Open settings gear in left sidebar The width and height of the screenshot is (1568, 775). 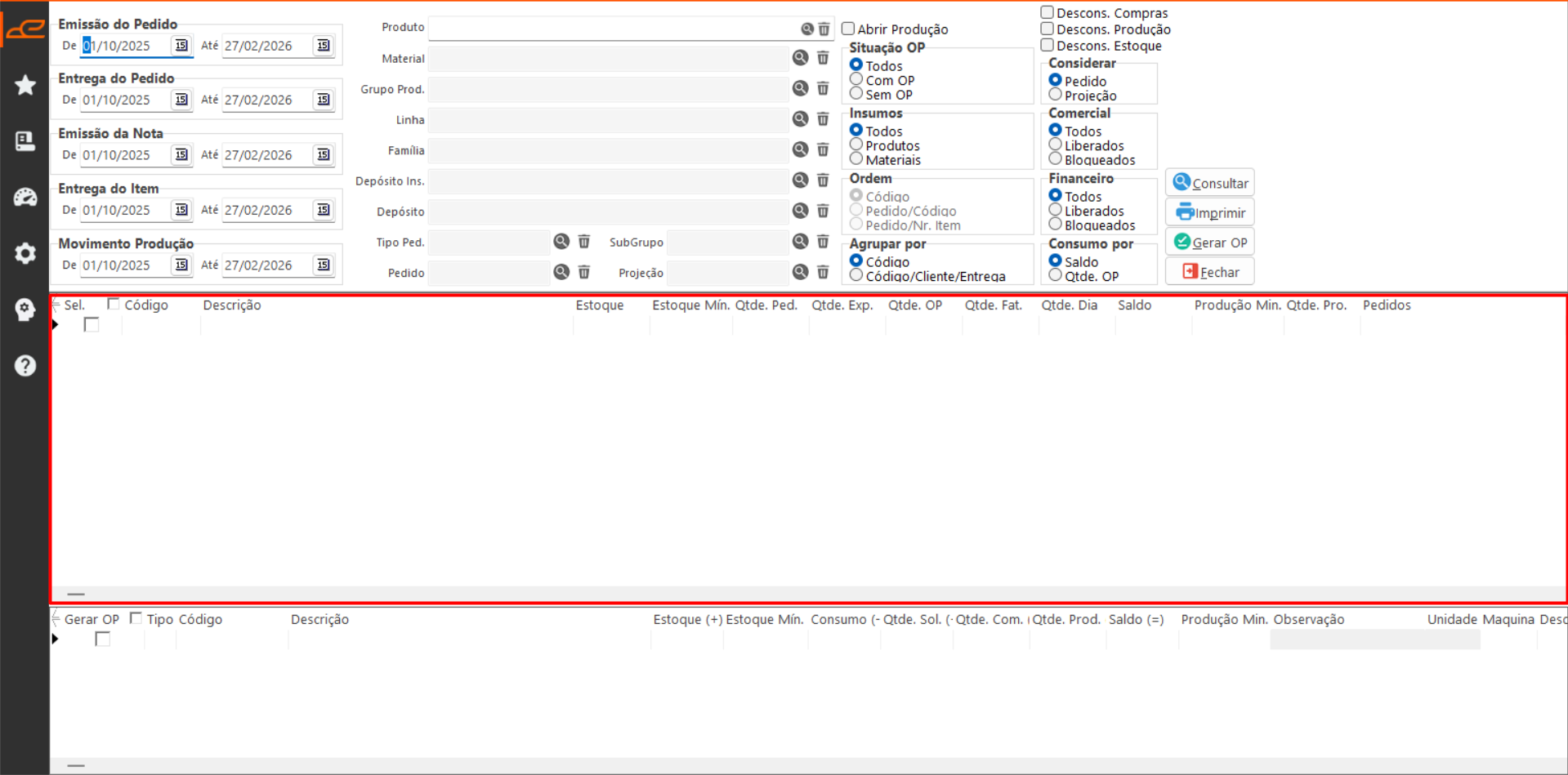coord(25,253)
